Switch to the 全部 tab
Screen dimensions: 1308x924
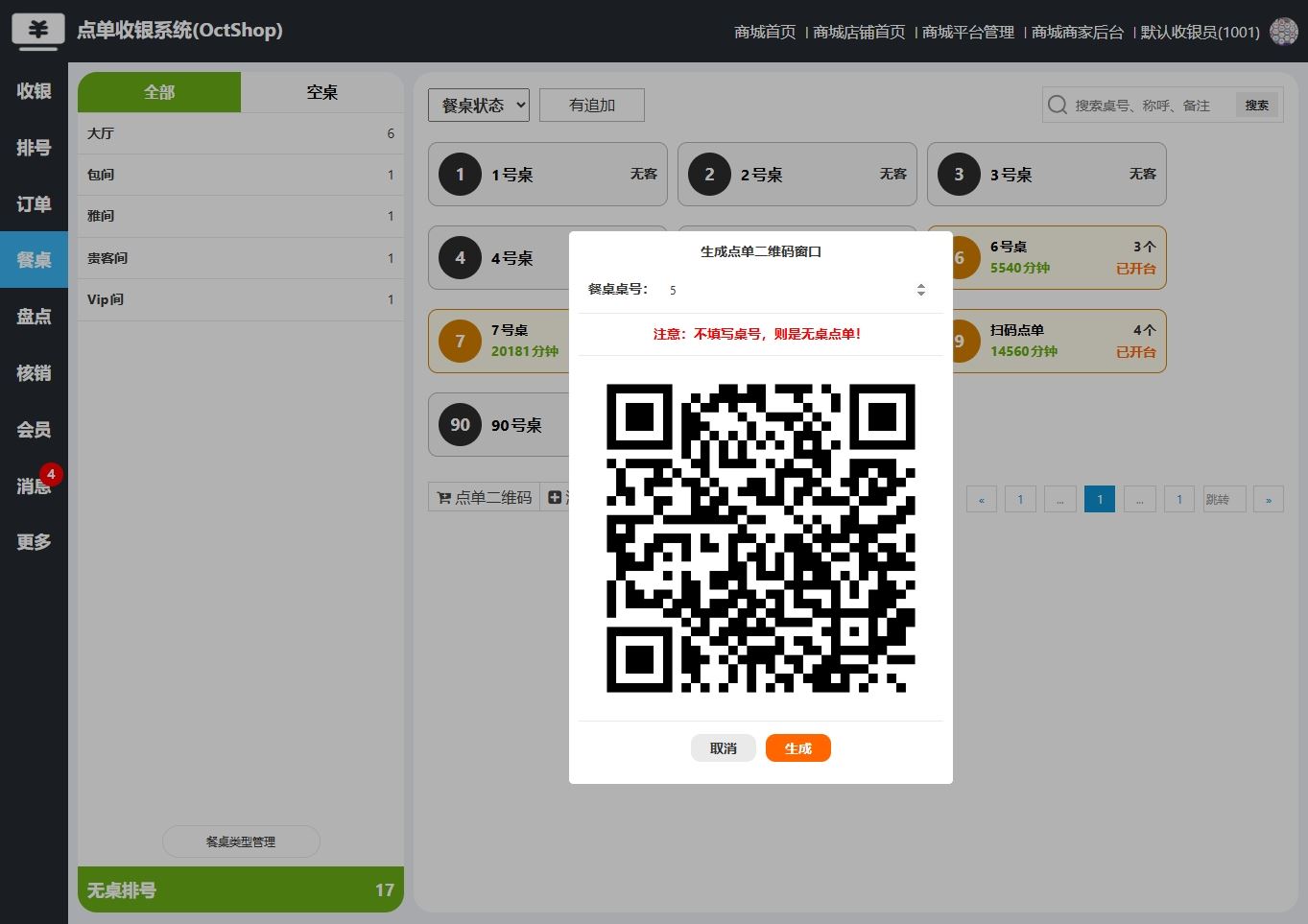(x=159, y=92)
